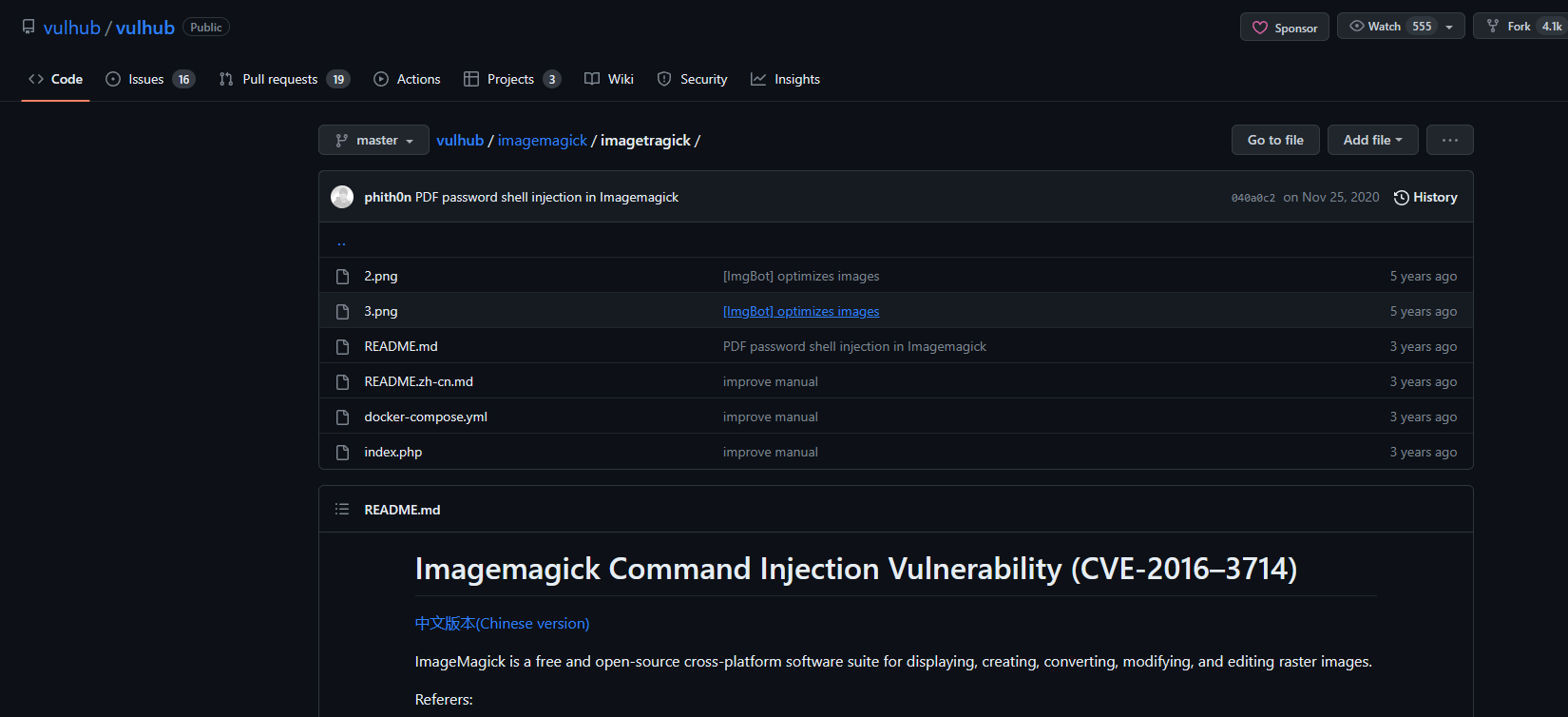The image size is (1568, 717).
Task: Open the index.php file
Action: [x=393, y=453]
